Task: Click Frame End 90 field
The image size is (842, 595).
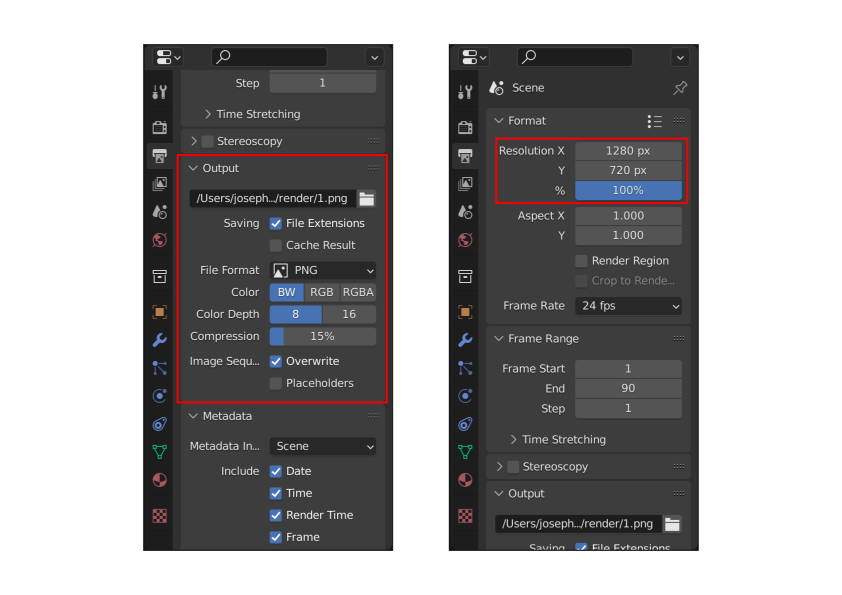Action: pyautogui.click(x=628, y=389)
